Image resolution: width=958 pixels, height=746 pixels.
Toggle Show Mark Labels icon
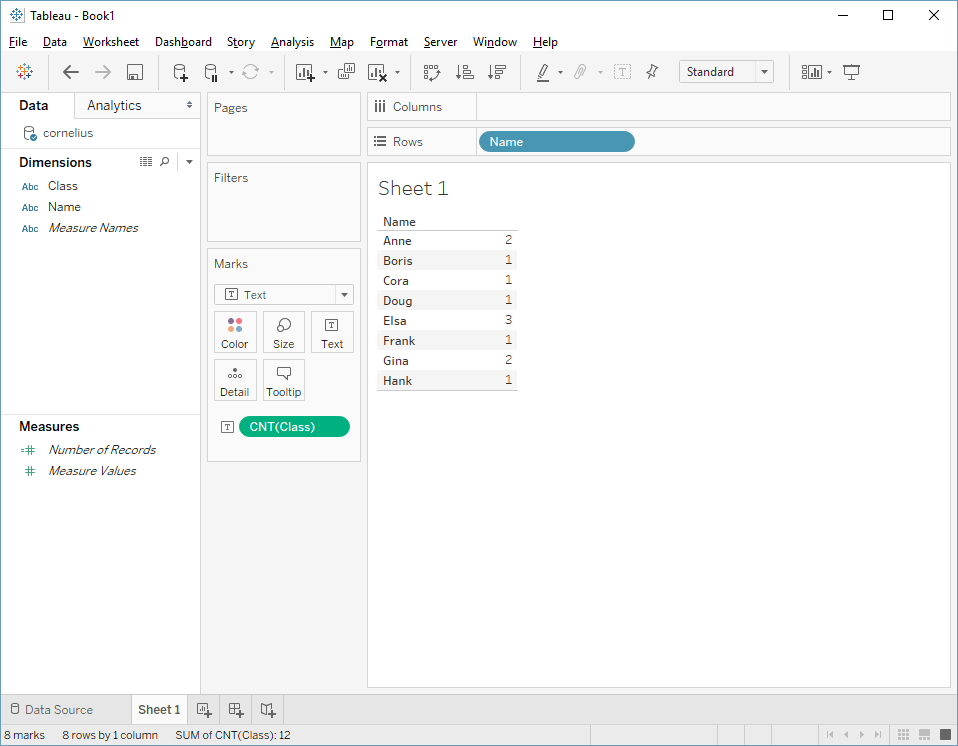(x=622, y=72)
